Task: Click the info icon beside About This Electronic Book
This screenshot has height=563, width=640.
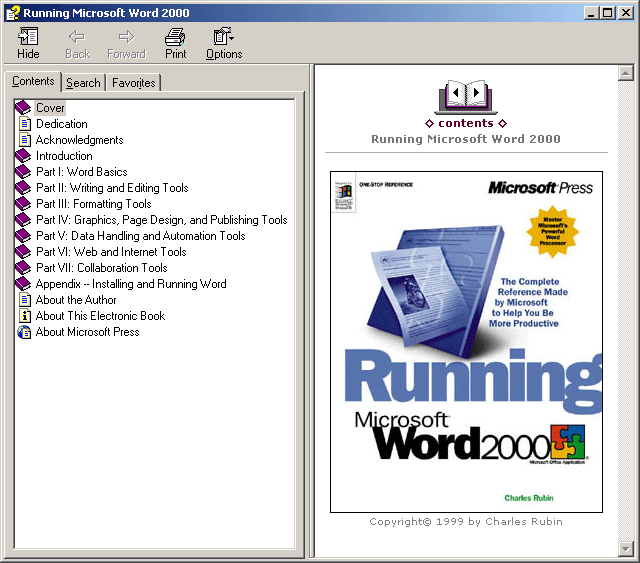Action: [25, 316]
